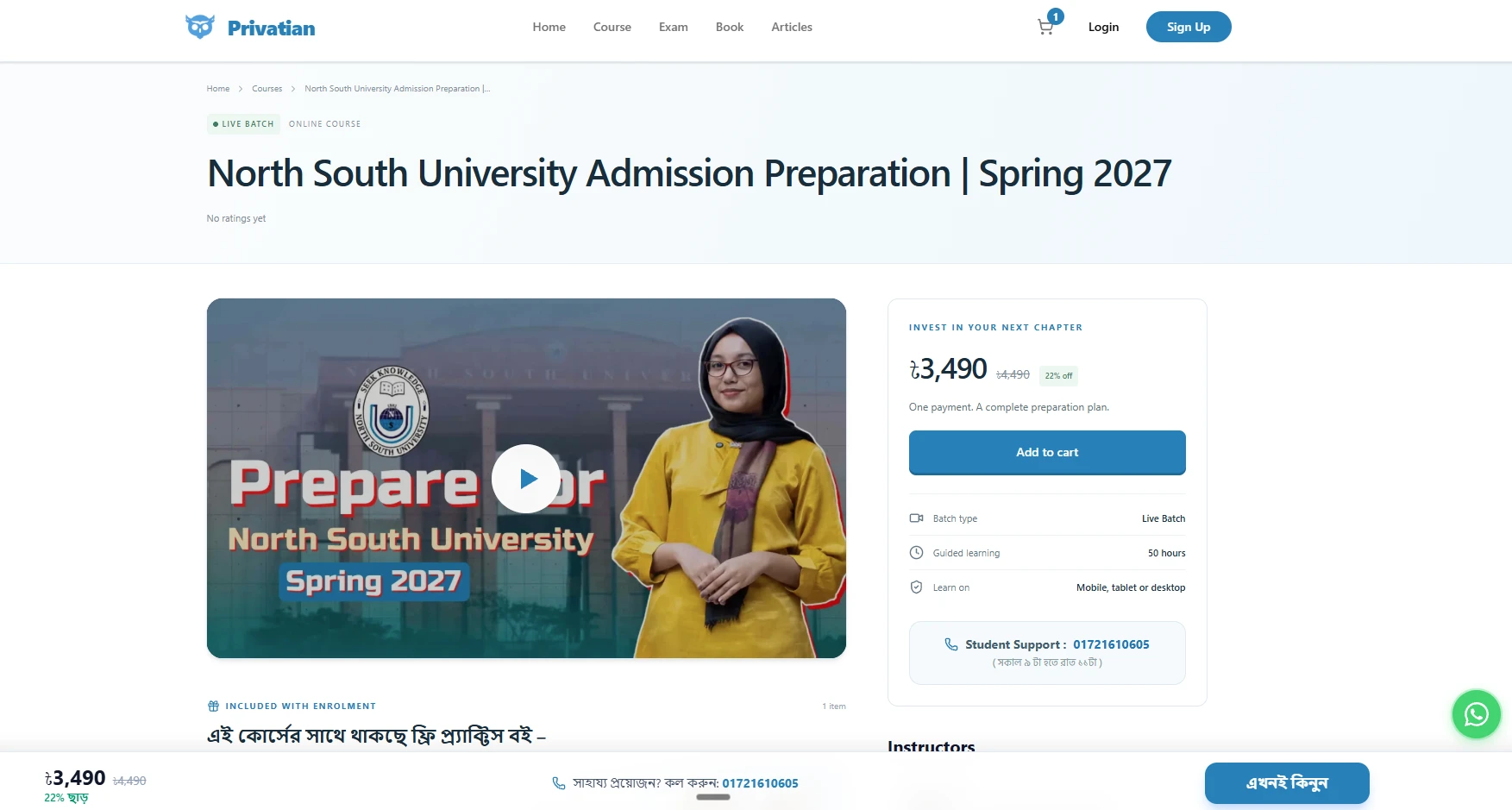
Task: Click the 'Instructors' heading
Action: click(x=932, y=747)
